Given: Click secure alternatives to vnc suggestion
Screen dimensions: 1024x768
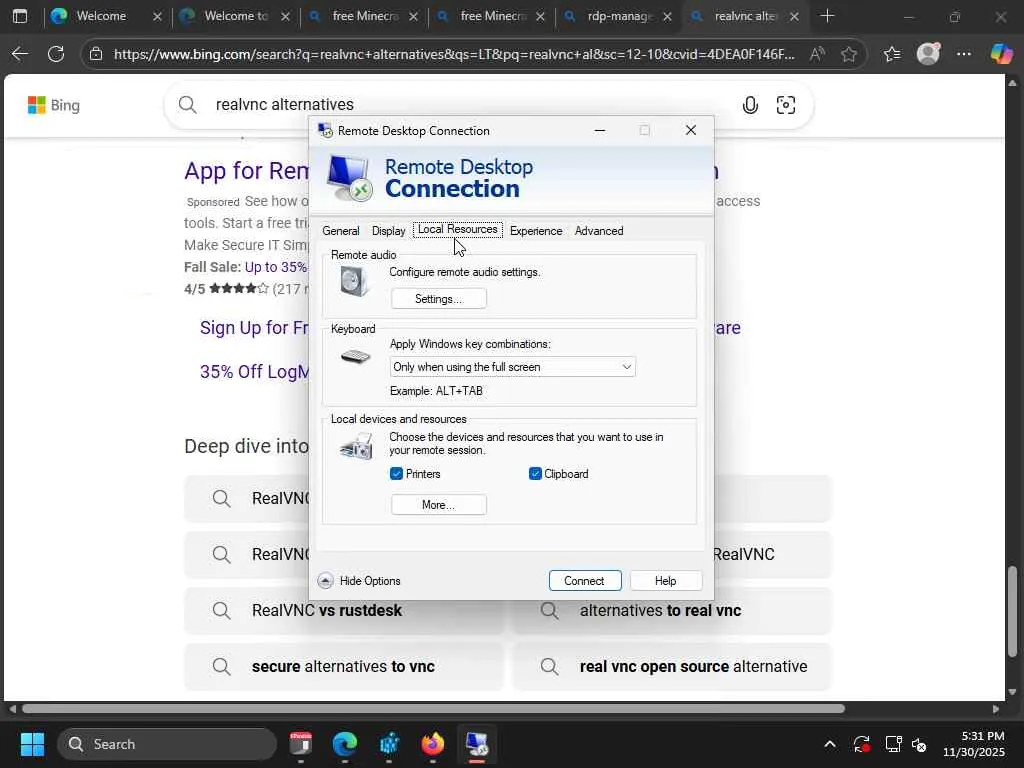Looking at the screenshot, I should (344, 667).
